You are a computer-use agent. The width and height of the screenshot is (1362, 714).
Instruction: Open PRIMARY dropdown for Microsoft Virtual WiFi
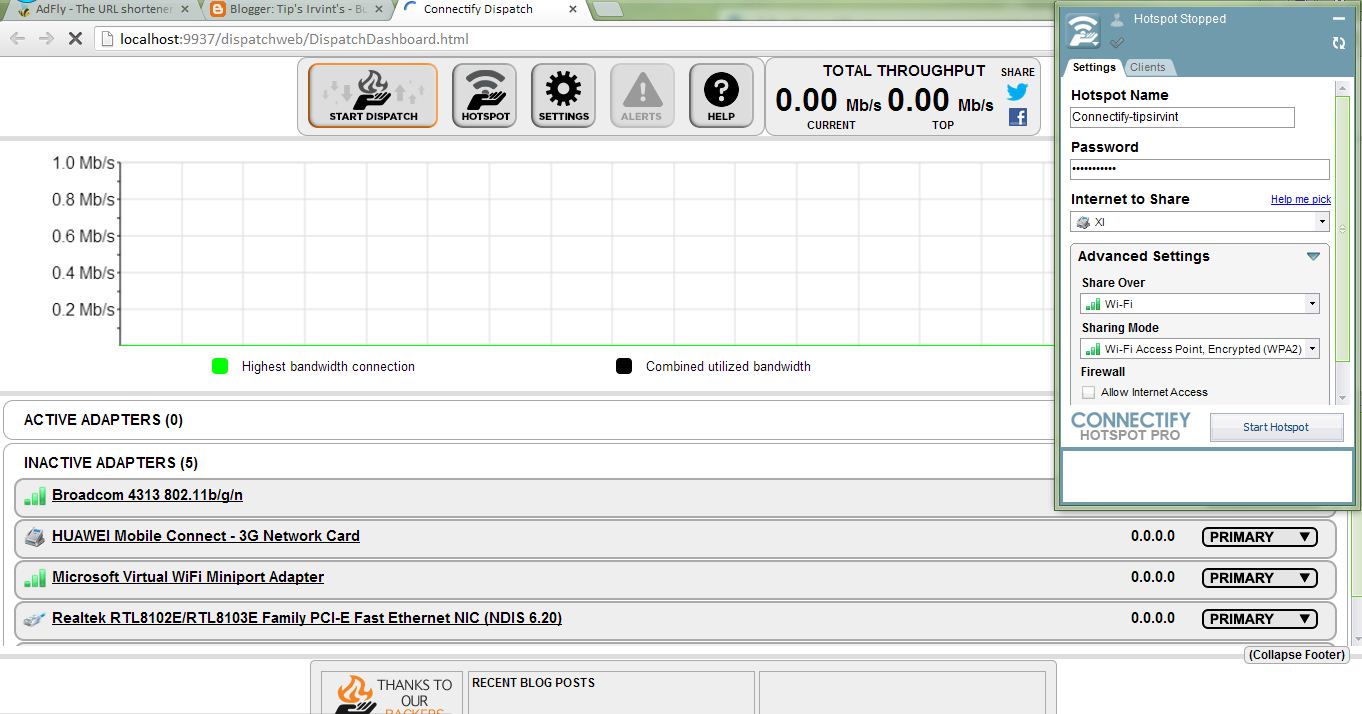tap(1260, 578)
